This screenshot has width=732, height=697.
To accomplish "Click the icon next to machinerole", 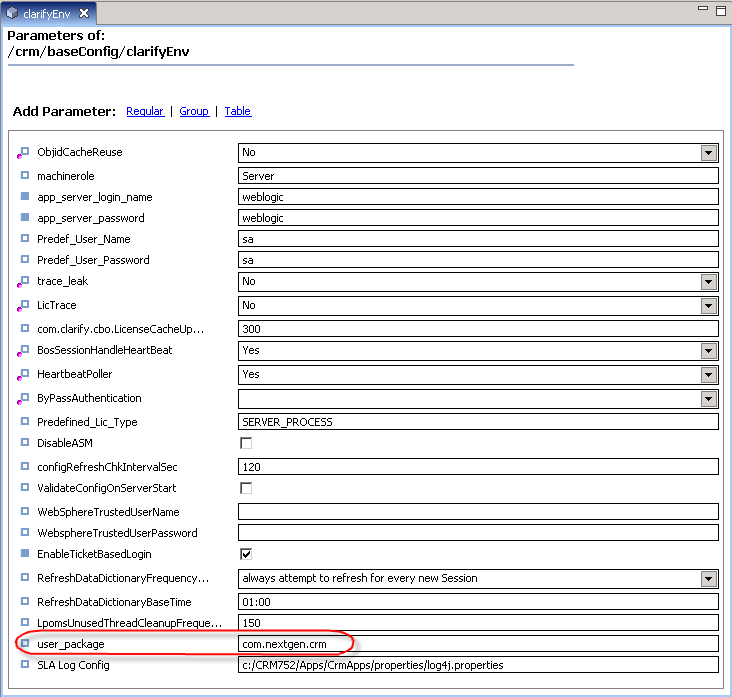I will [25, 175].
